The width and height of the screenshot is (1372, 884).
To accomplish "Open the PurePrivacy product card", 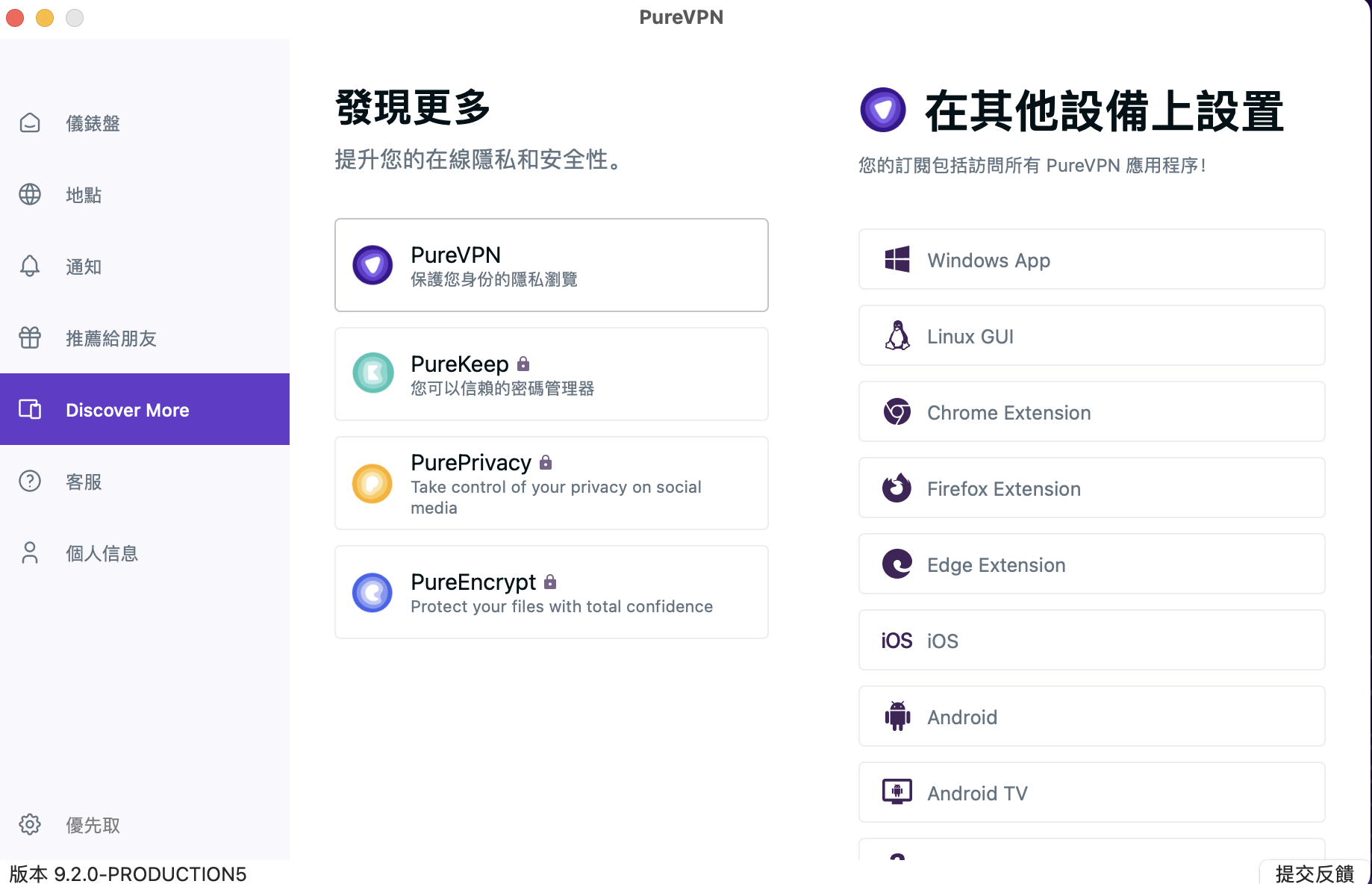I will tap(552, 483).
